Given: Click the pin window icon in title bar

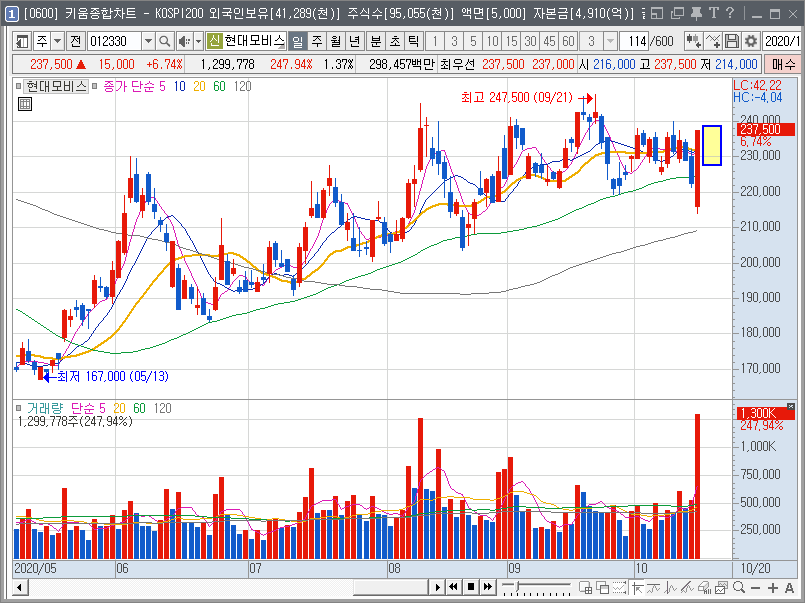Looking at the screenshot, I should pos(696,13).
